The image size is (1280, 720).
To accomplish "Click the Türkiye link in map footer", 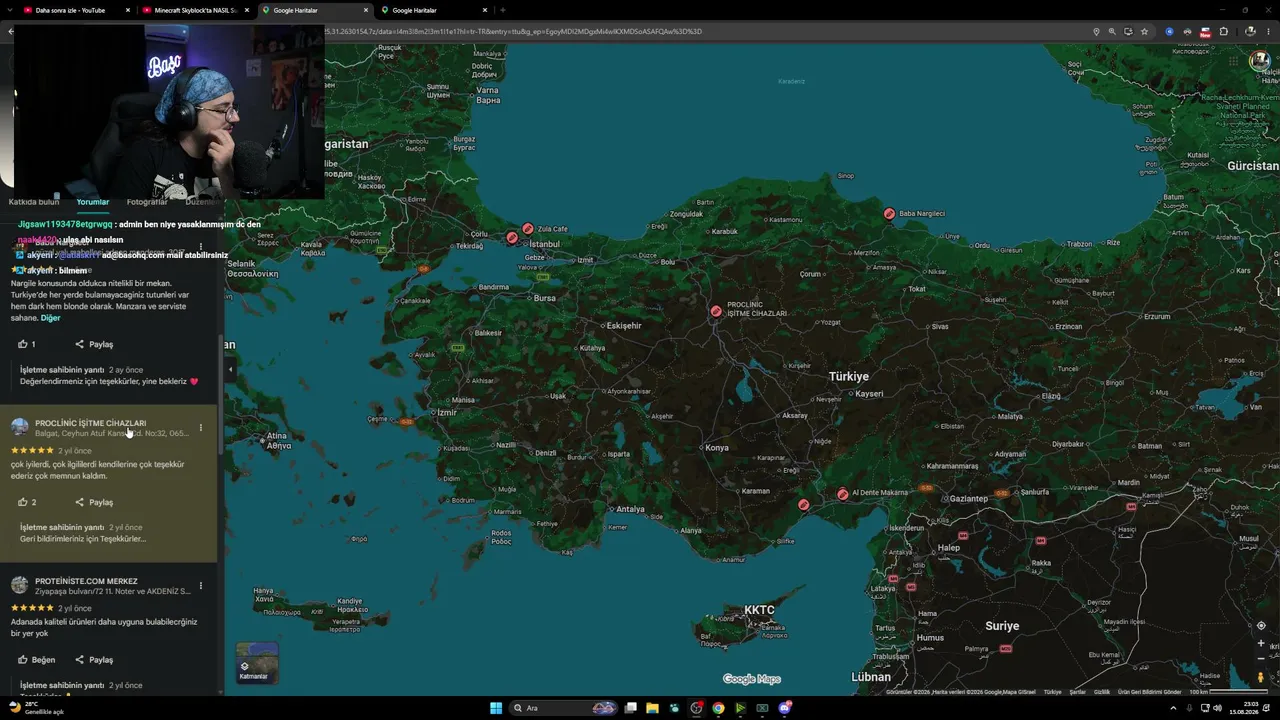I will 1053,692.
